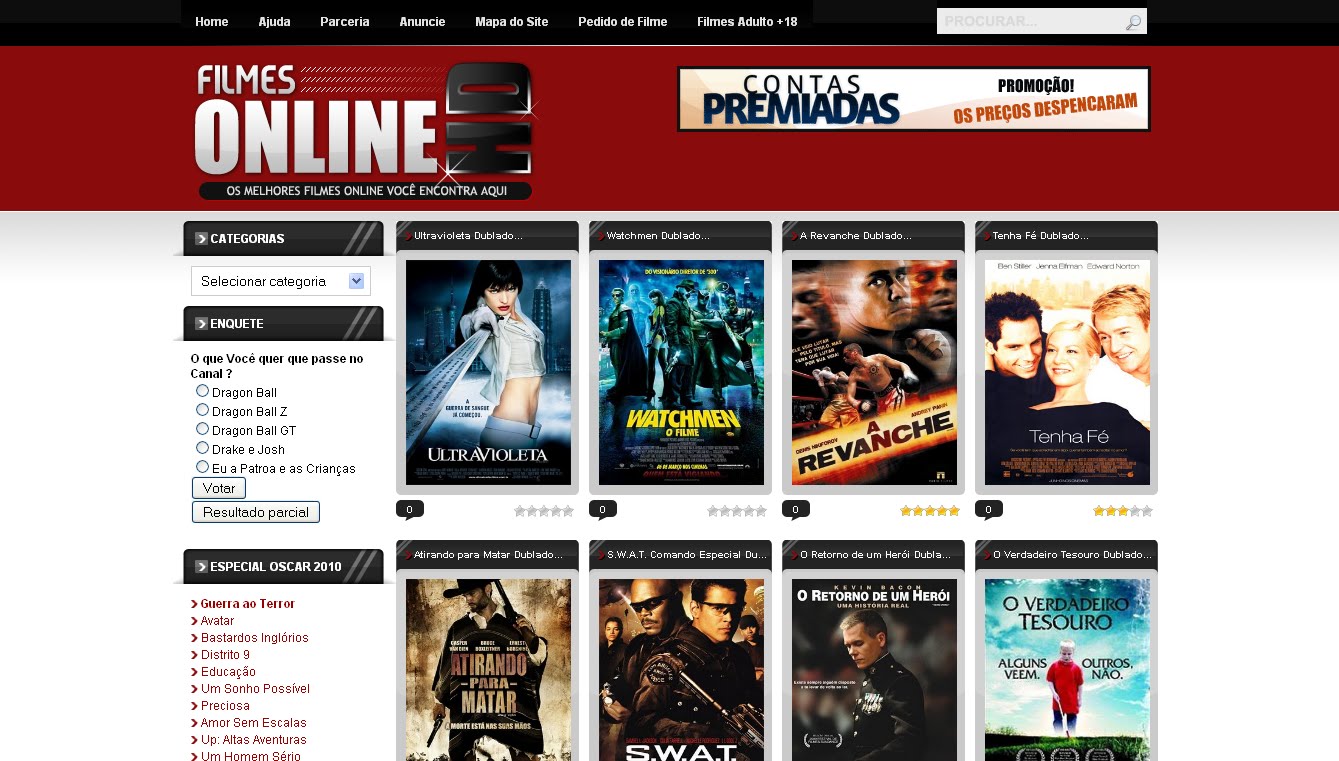
Task: Click the Ultravioleta Dublado title
Action: [x=468, y=236]
